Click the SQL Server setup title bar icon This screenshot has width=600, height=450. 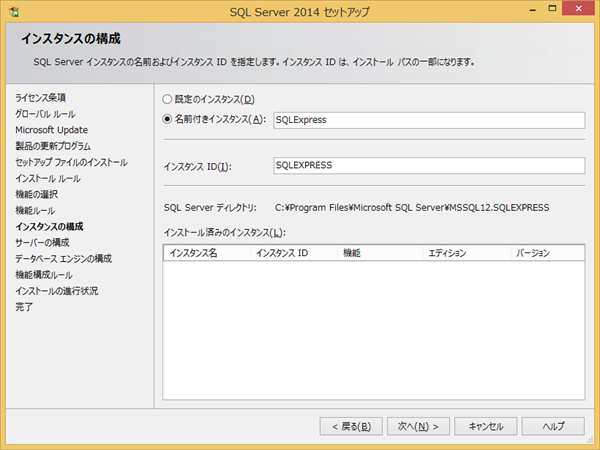coord(14,11)
